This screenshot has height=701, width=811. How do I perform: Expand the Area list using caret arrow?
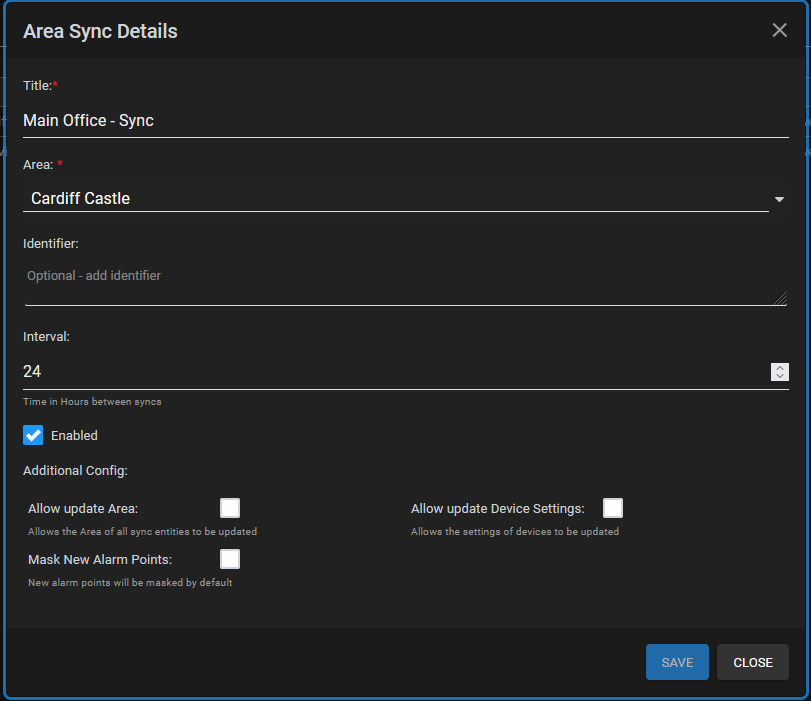[779, 199]
